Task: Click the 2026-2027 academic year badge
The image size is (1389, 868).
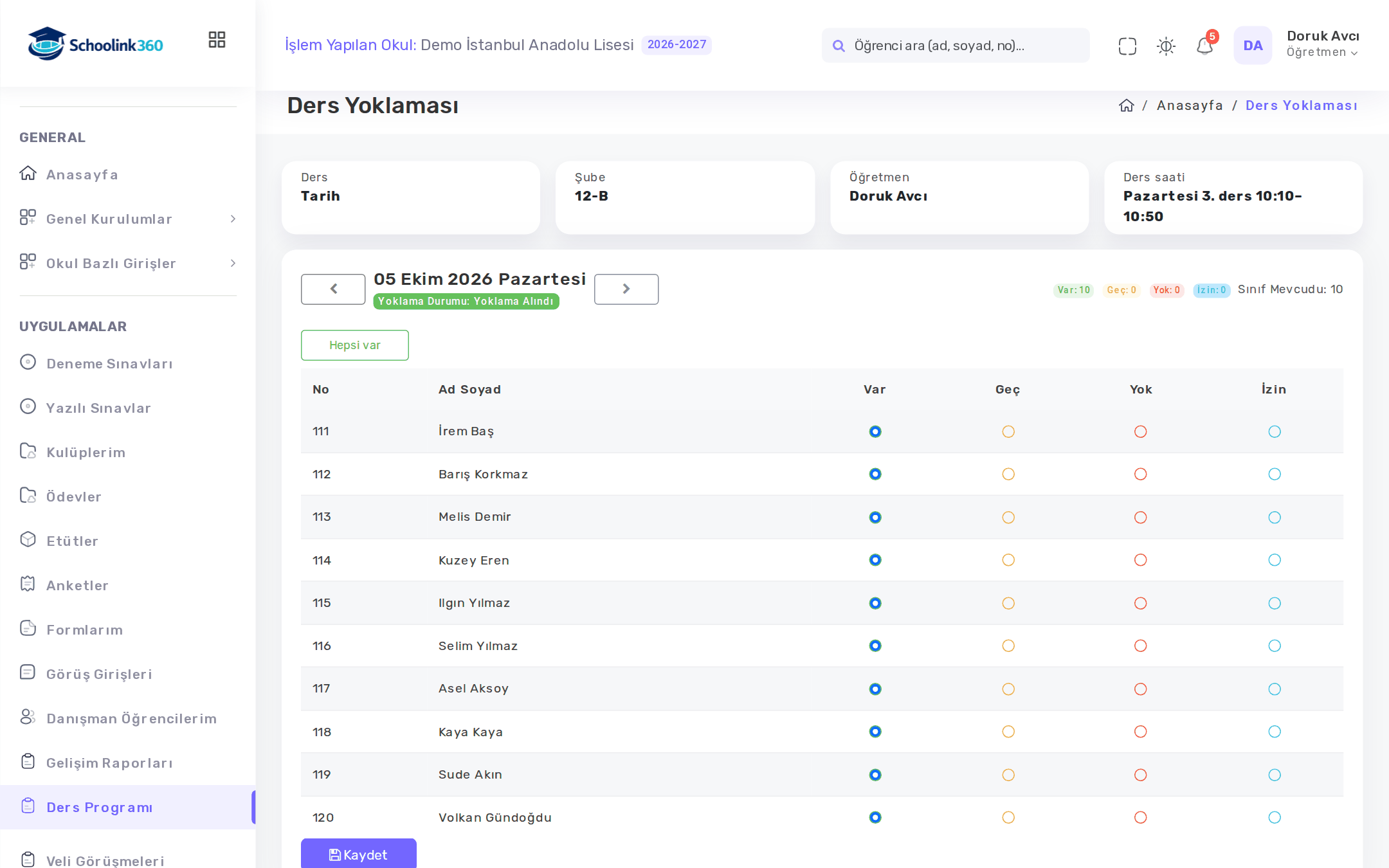Action: 676,45
